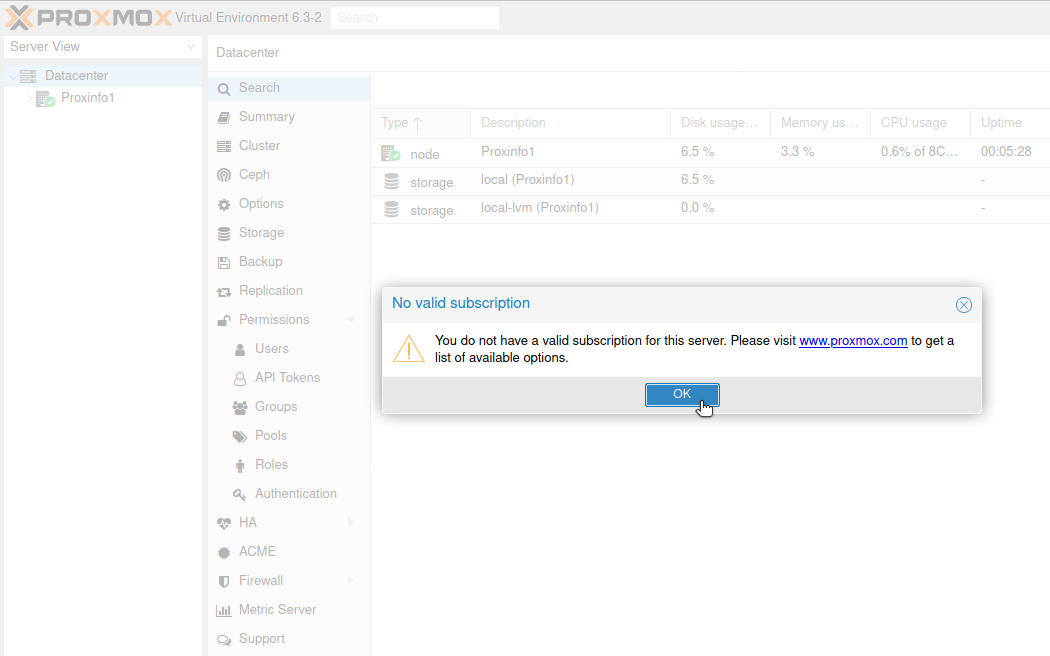Expand the HA submenu arrow
Viewport: 1050px width, 656px height.
(x=351, y=522)
